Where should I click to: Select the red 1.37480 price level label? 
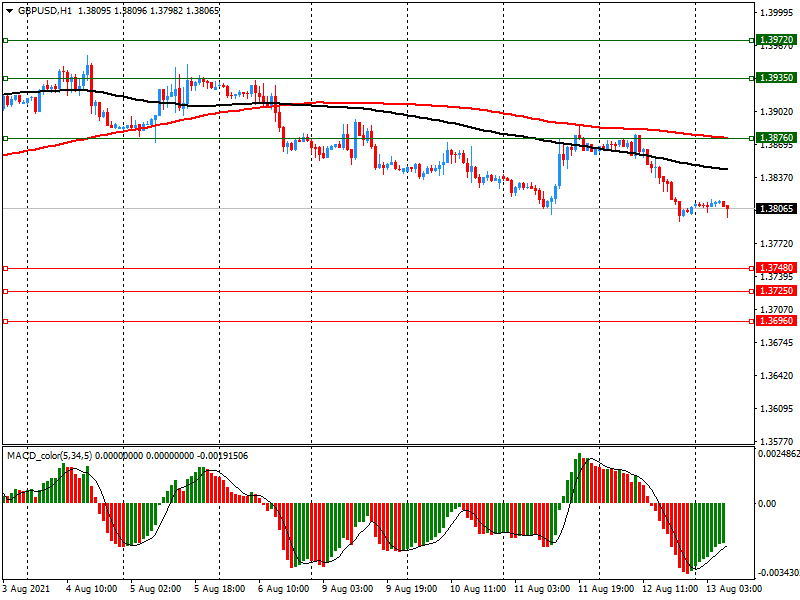(776, 268)
